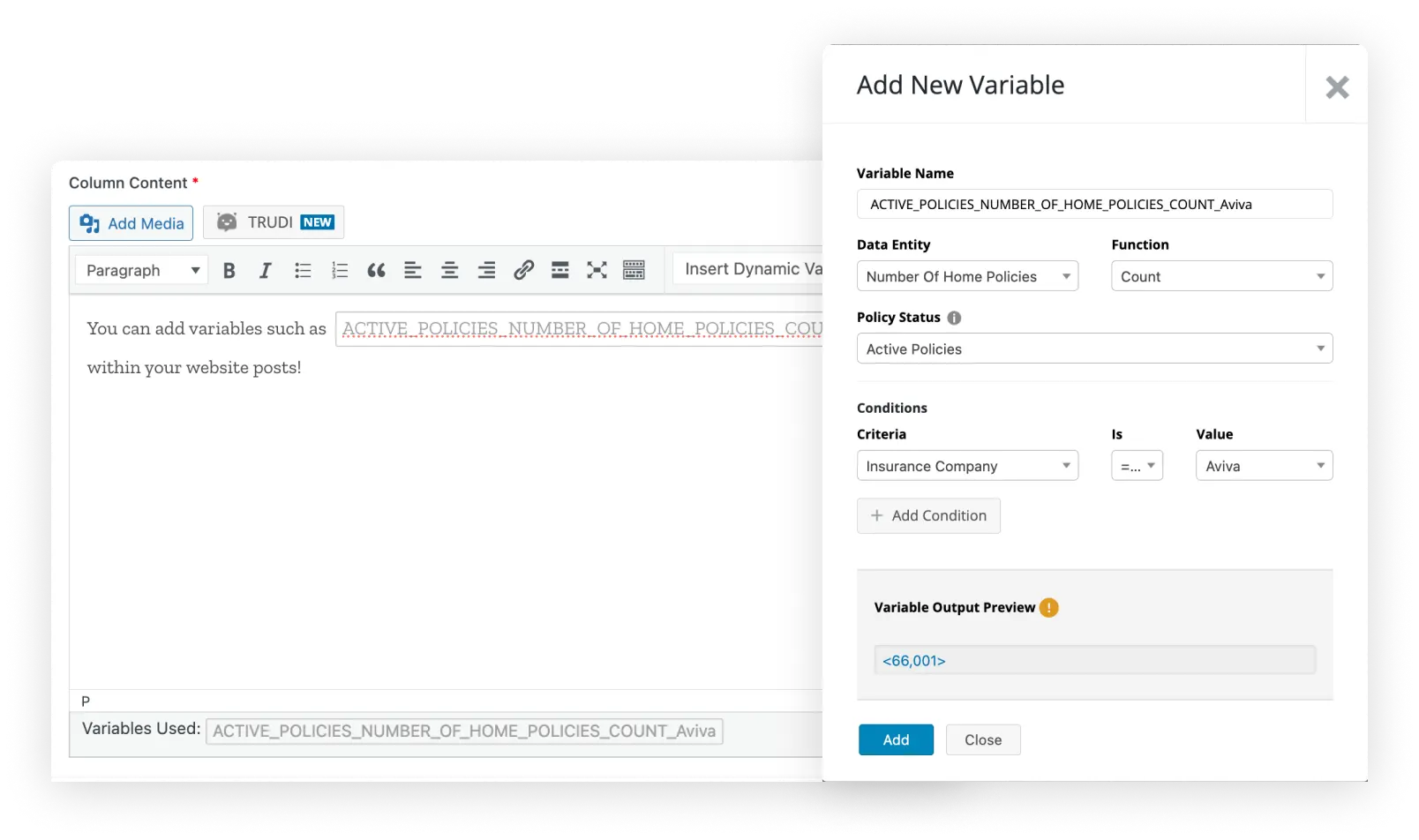
Task: Open the Value Aviva dropdown
Action: pos(1264,466)
